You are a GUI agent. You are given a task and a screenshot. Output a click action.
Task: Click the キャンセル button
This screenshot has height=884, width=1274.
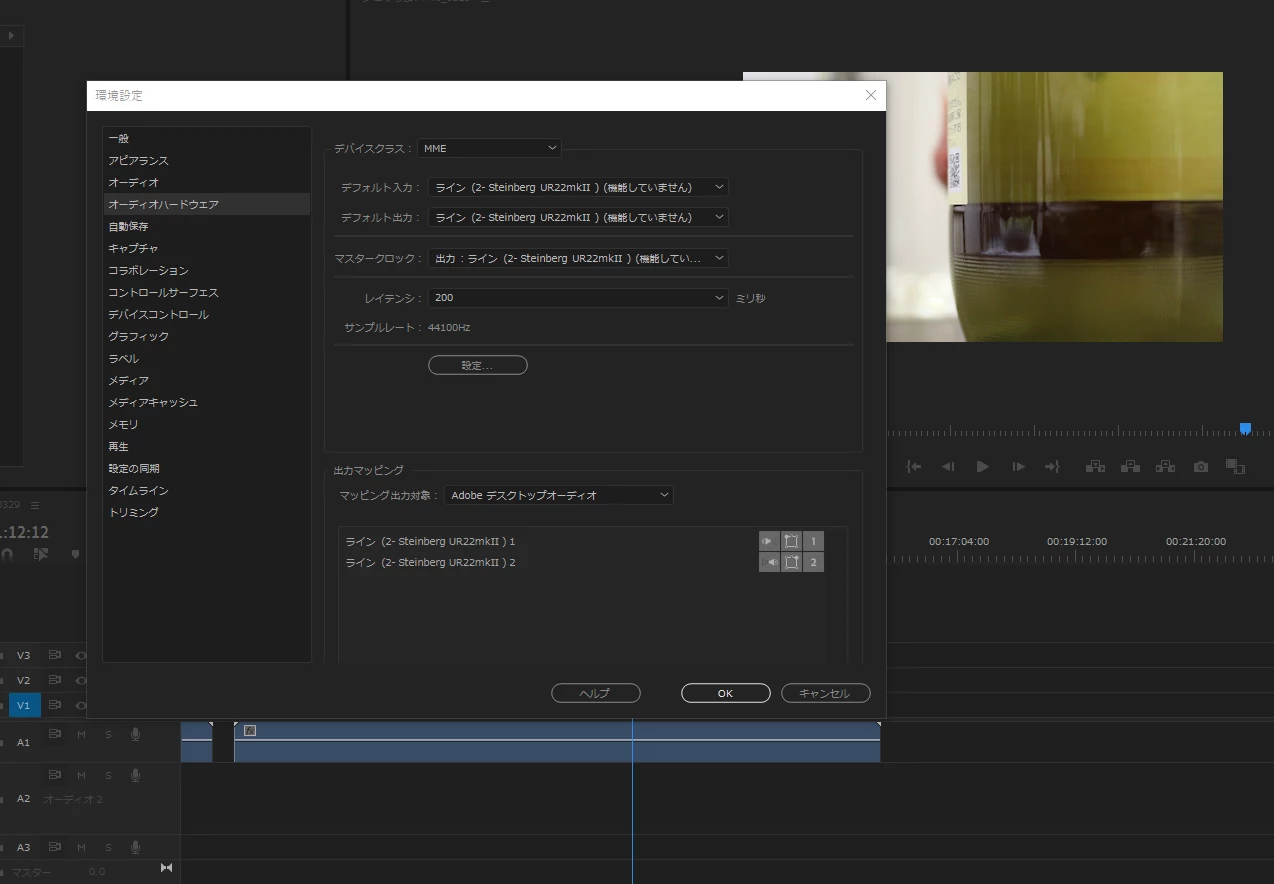coord(826,693)
